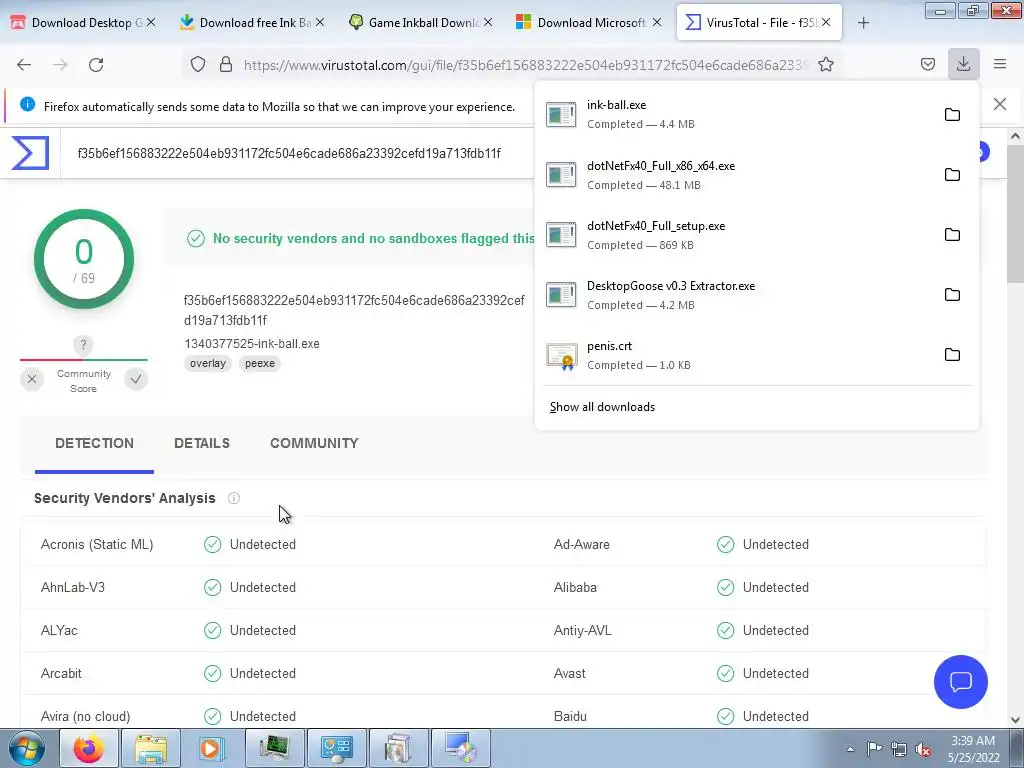Screen dimensions: 1024x768
Task: Save page to Pocket
Action: (x=927, y=64)
